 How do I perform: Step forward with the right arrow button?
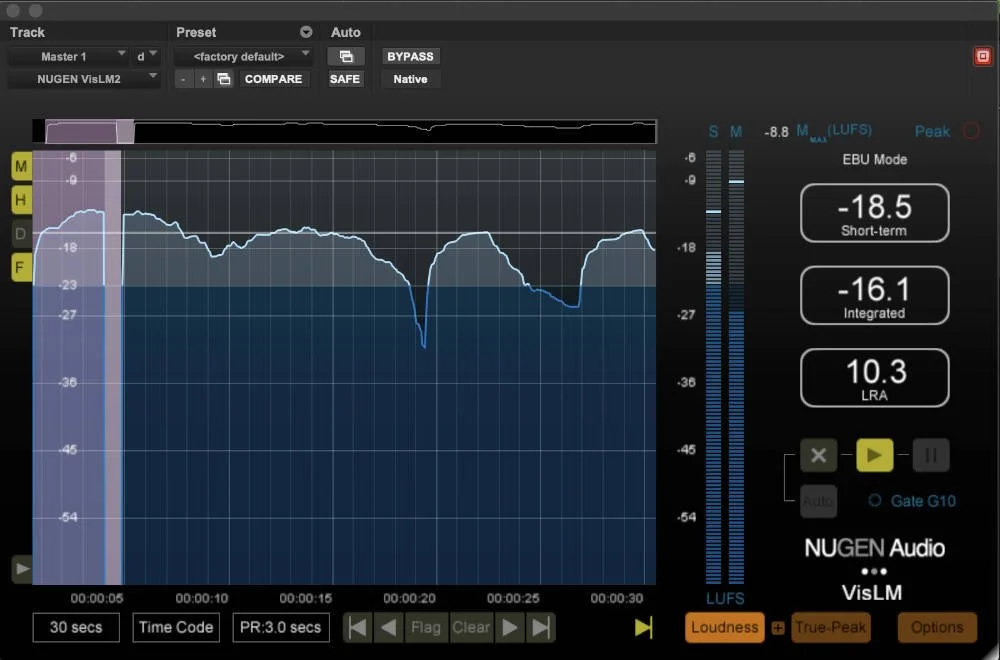510,627
